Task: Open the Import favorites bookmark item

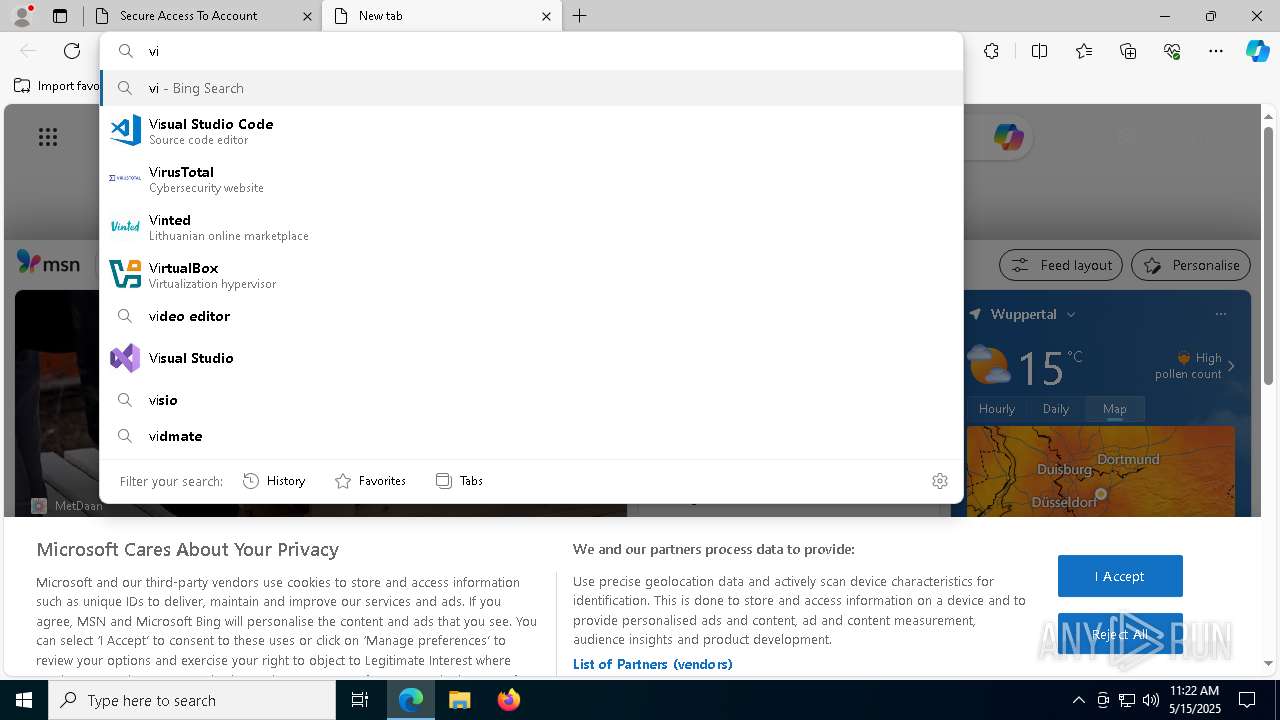Action: click(56, 86)
